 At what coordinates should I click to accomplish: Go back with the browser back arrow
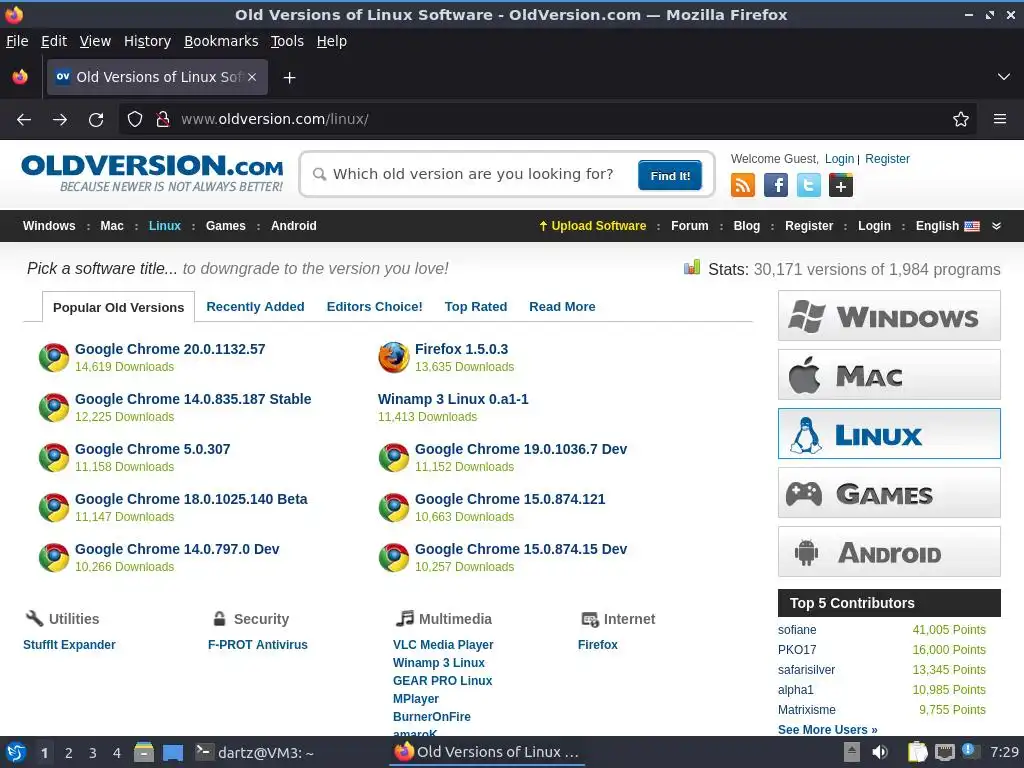(24, 120)
